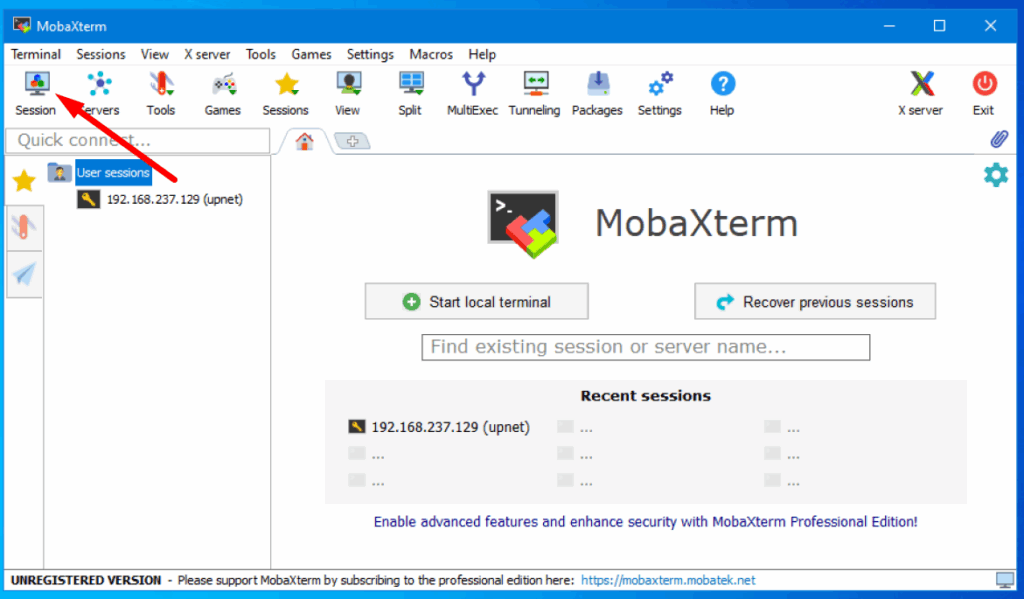Click Recover previous sessions button
Viewport: 1024px width, 599px height.
(815, 301)
